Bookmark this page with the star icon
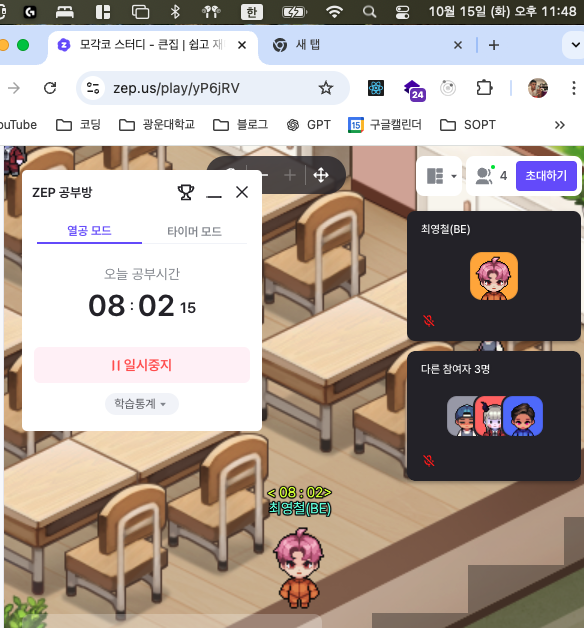 click(x=326, y=88)
